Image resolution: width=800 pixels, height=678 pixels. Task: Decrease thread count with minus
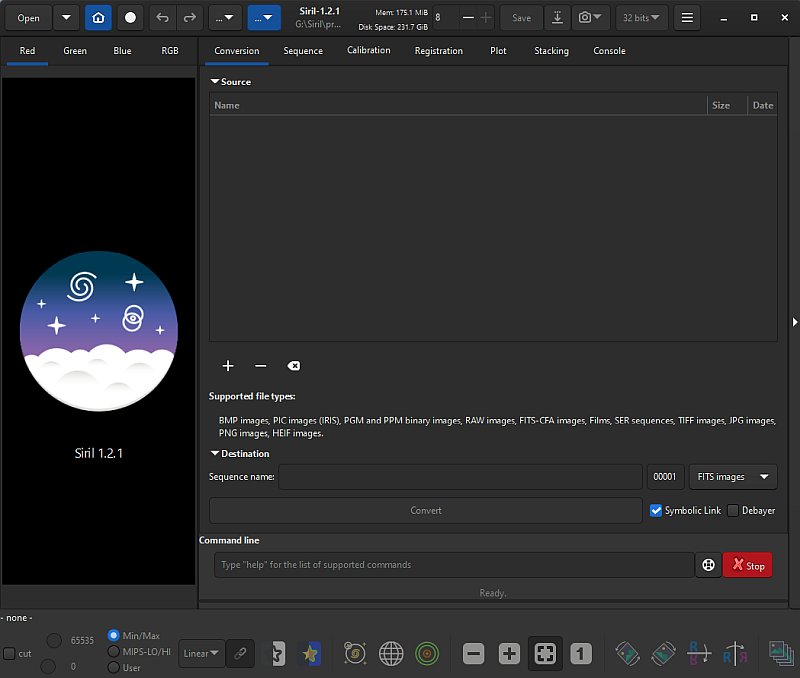[468, 18]
